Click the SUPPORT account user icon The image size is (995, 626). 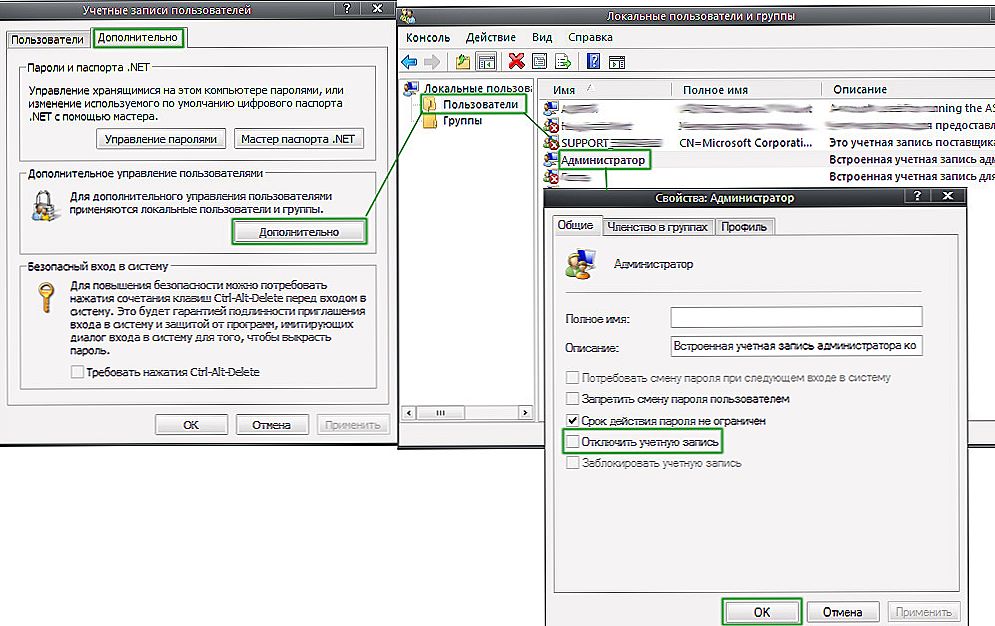[551, 143]
